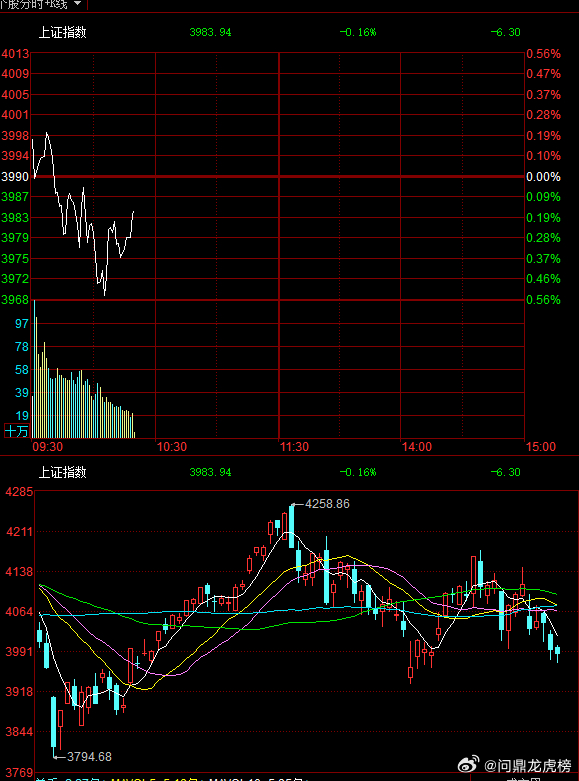Click the 4211 K-line axis label
This screenshot has width=579, height=781.
pos(19,532)
